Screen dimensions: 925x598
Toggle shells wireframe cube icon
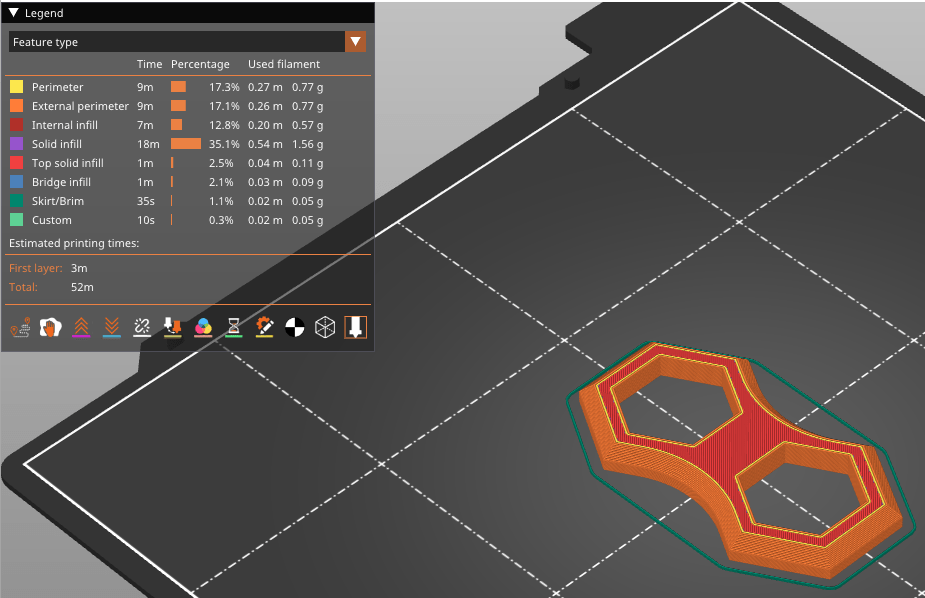[325, 327]
